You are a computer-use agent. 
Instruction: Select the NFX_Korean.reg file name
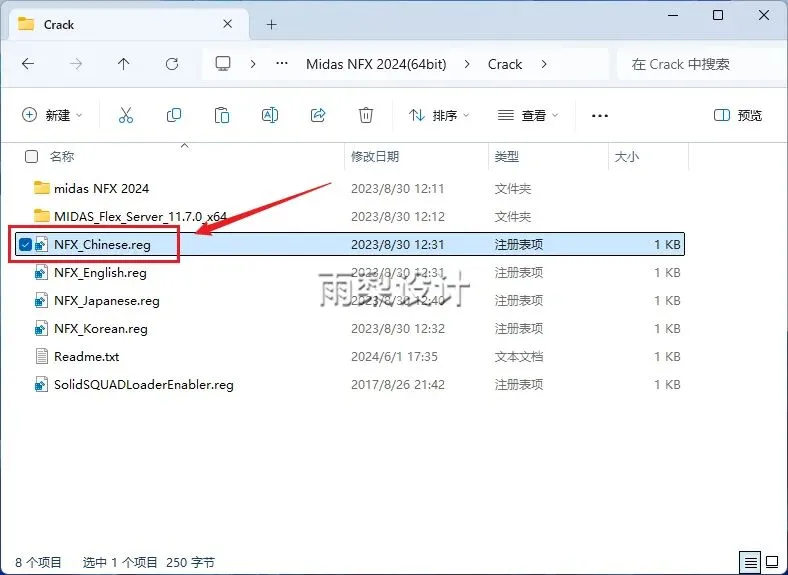(101, 329)
